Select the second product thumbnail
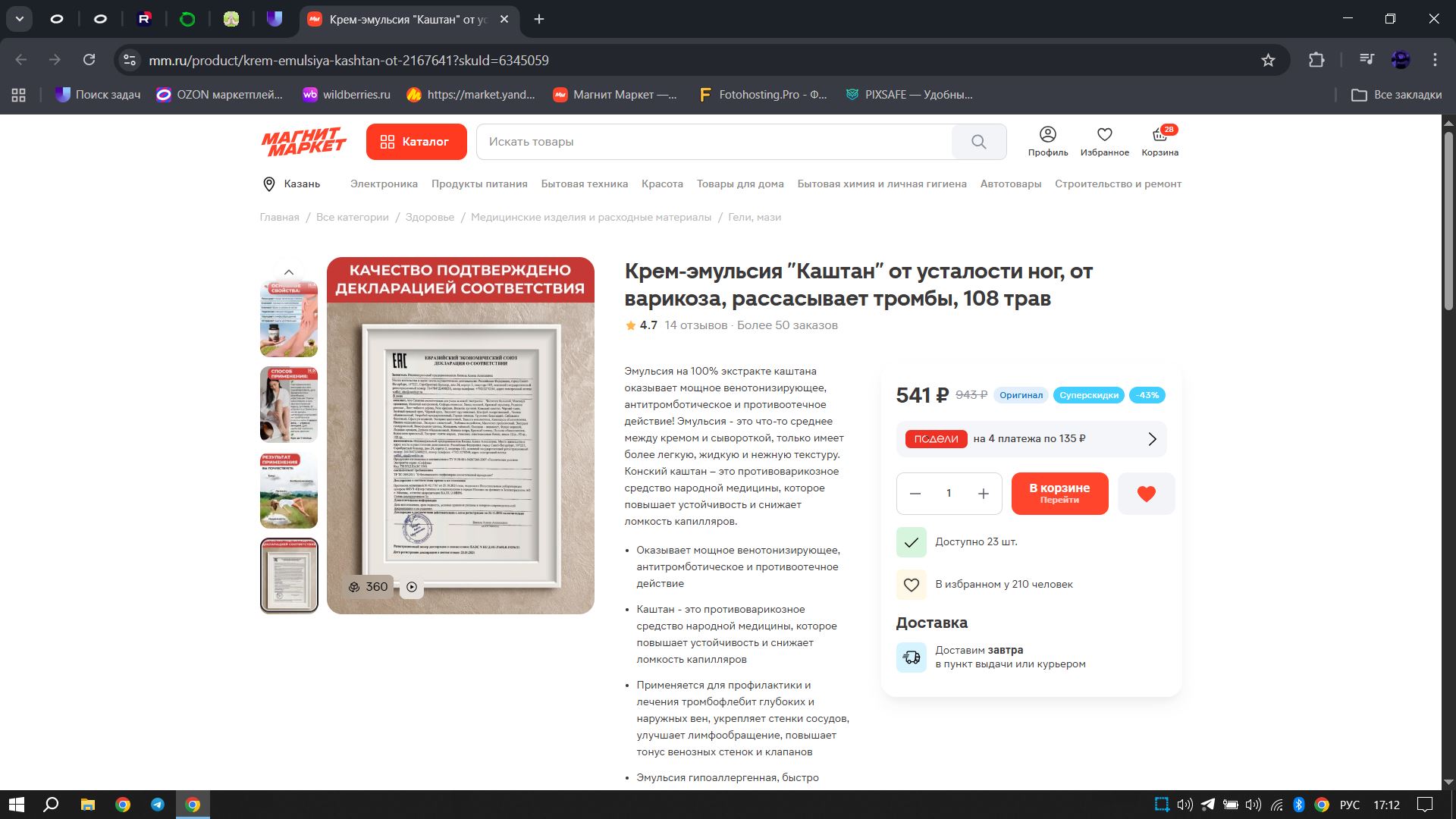This screenshot has height=819, width=1456. coord(289,404)
